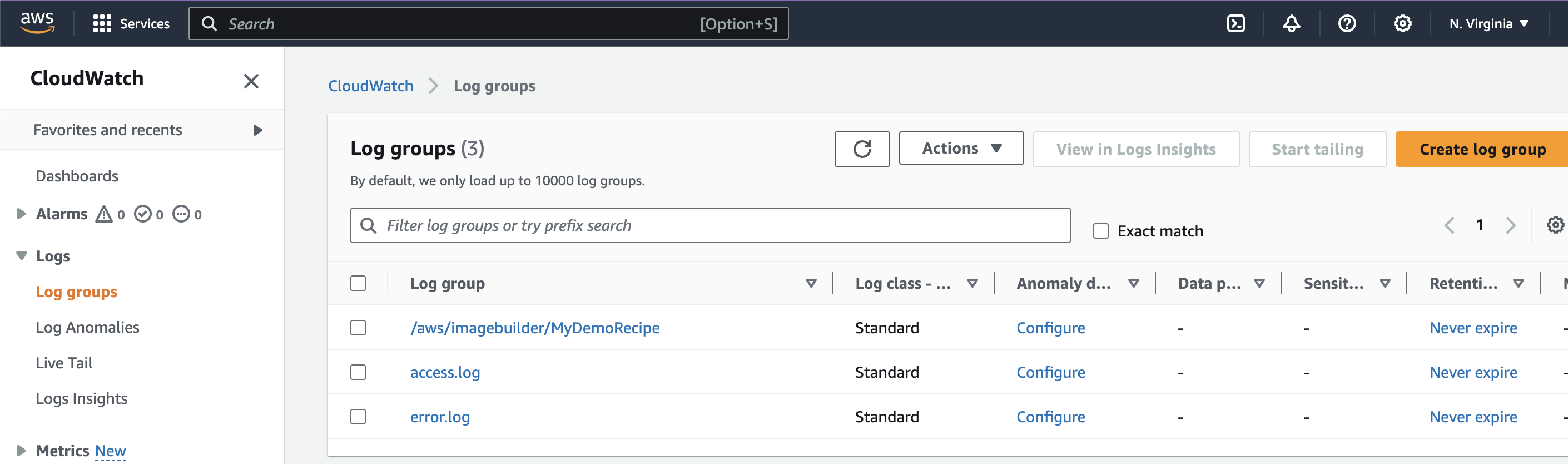Viewport: 1568px width, 464px height.
Task: Open Logs Insights from the sidebar
Action: [x=82, y=398]
